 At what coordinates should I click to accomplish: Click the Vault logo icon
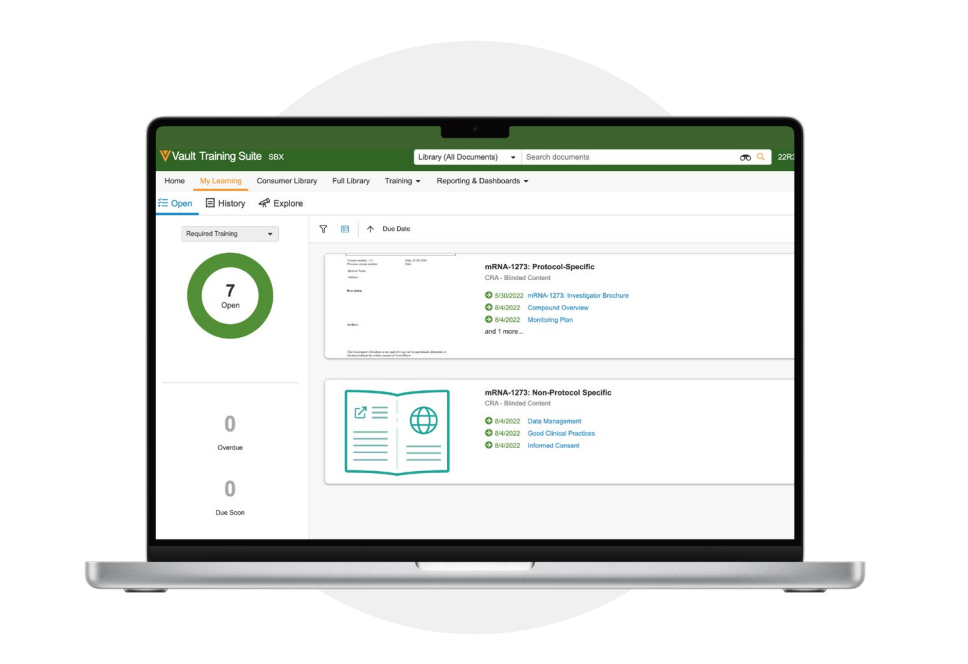(x=165, y=157)
